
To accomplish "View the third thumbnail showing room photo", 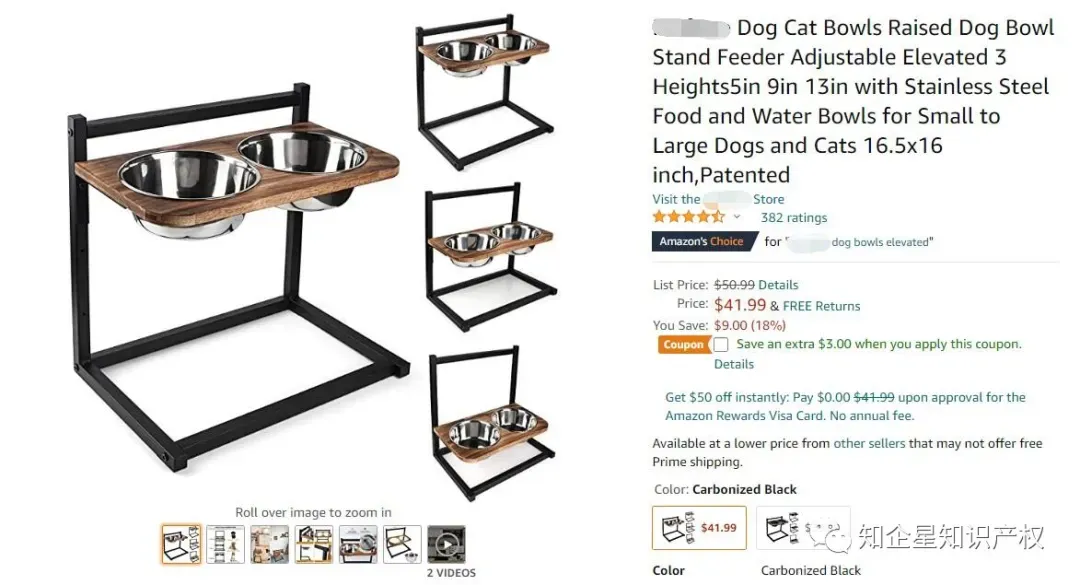I will click(x=270, y=545).
